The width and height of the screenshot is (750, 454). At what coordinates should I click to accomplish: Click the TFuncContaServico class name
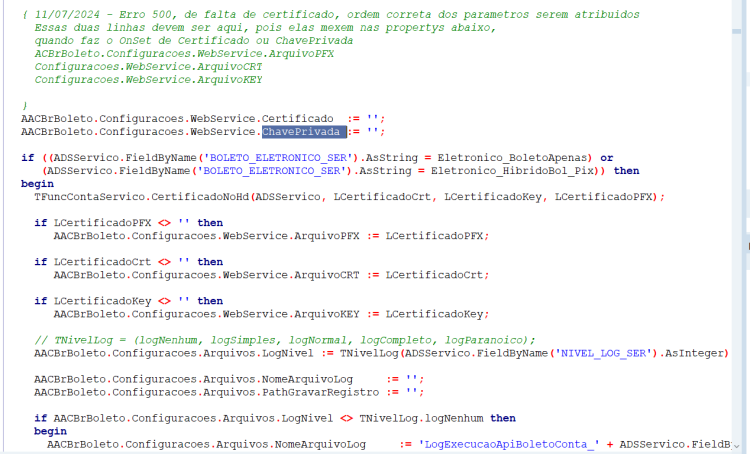point(89,197)
